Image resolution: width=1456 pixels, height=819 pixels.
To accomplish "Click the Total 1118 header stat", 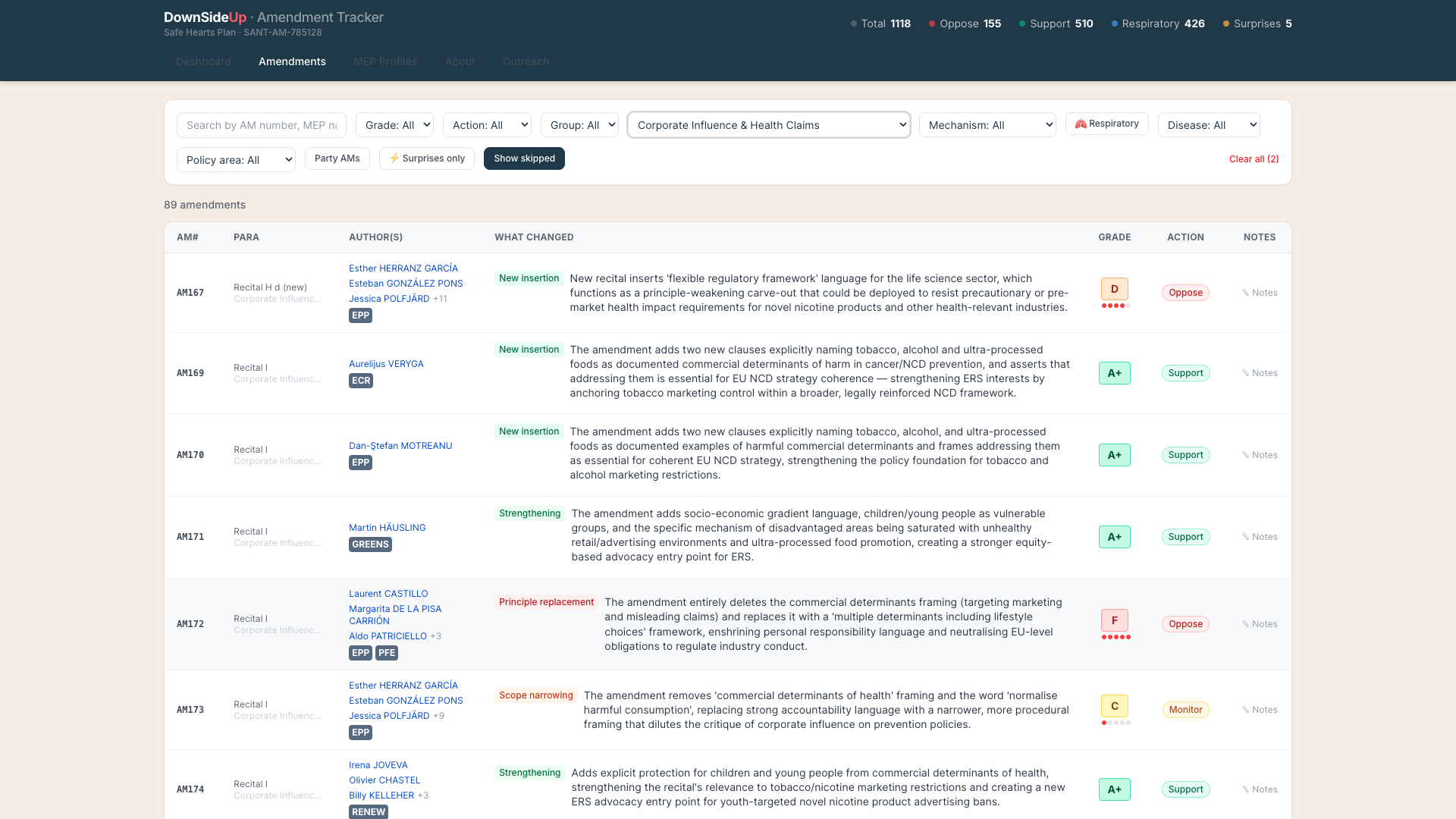I will click(880, 24).
